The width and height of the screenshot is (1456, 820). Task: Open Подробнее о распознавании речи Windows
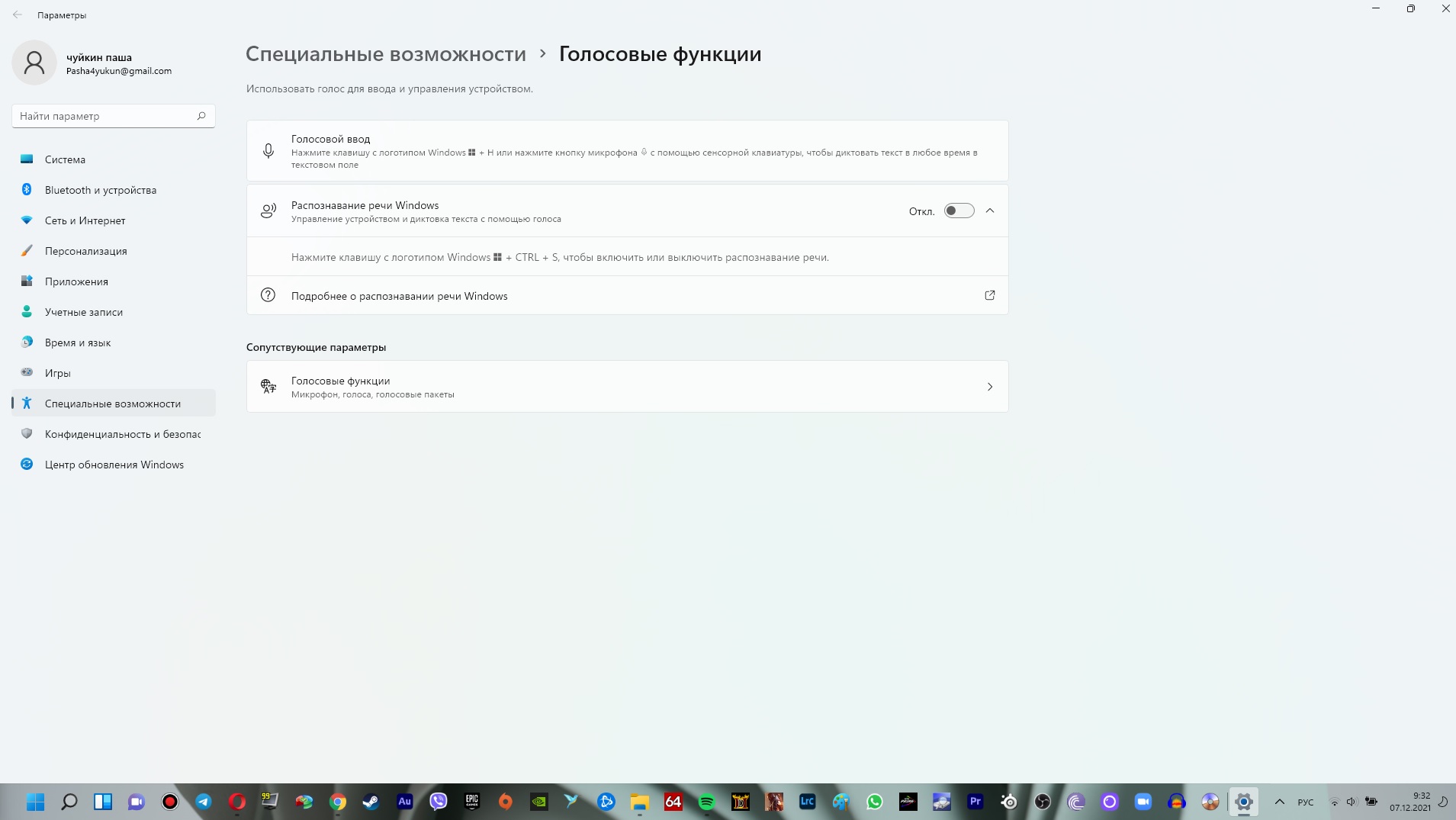click(399, 296)
